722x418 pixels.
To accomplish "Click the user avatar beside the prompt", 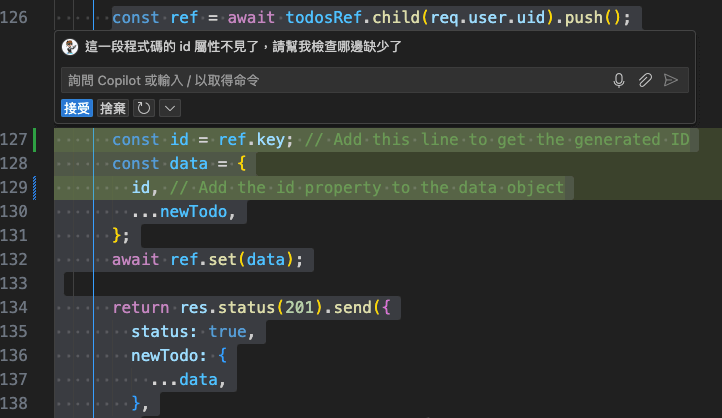I will (x=70, y=47).
